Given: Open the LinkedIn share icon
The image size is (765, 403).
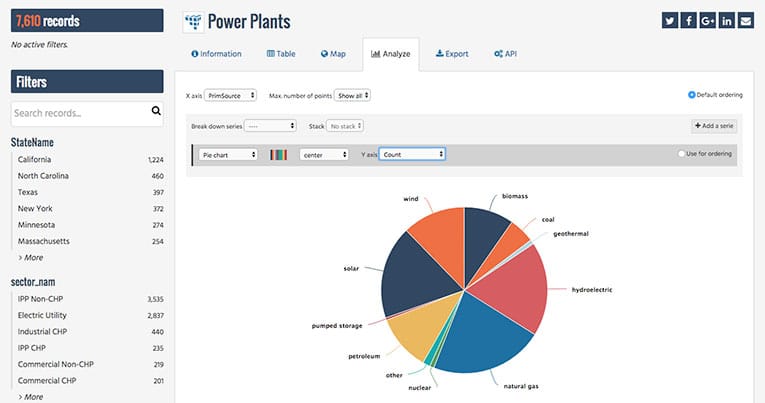Looking at the screenshot, I should coord(727,21).
